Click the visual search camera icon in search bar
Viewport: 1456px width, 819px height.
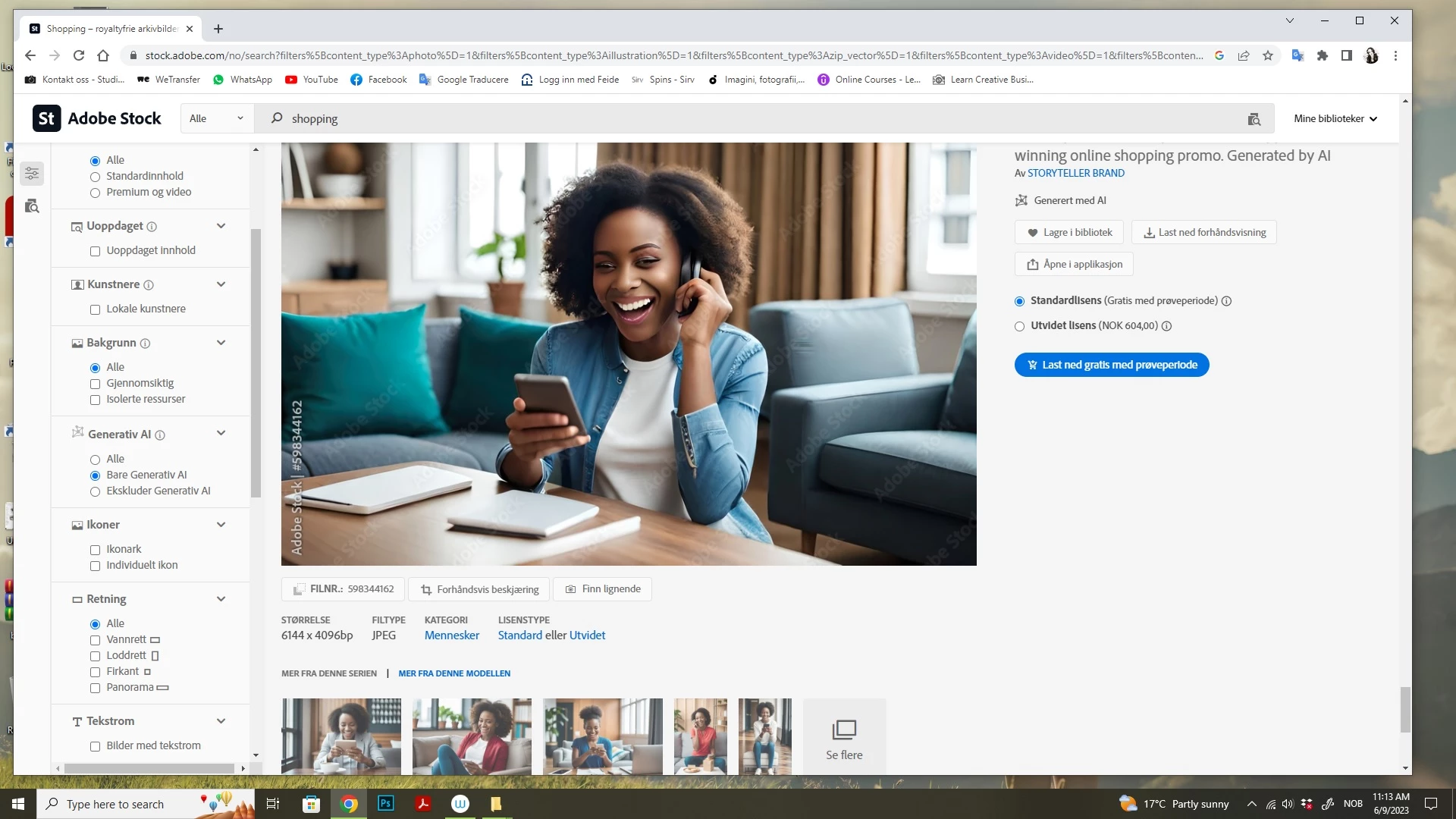1254,119
